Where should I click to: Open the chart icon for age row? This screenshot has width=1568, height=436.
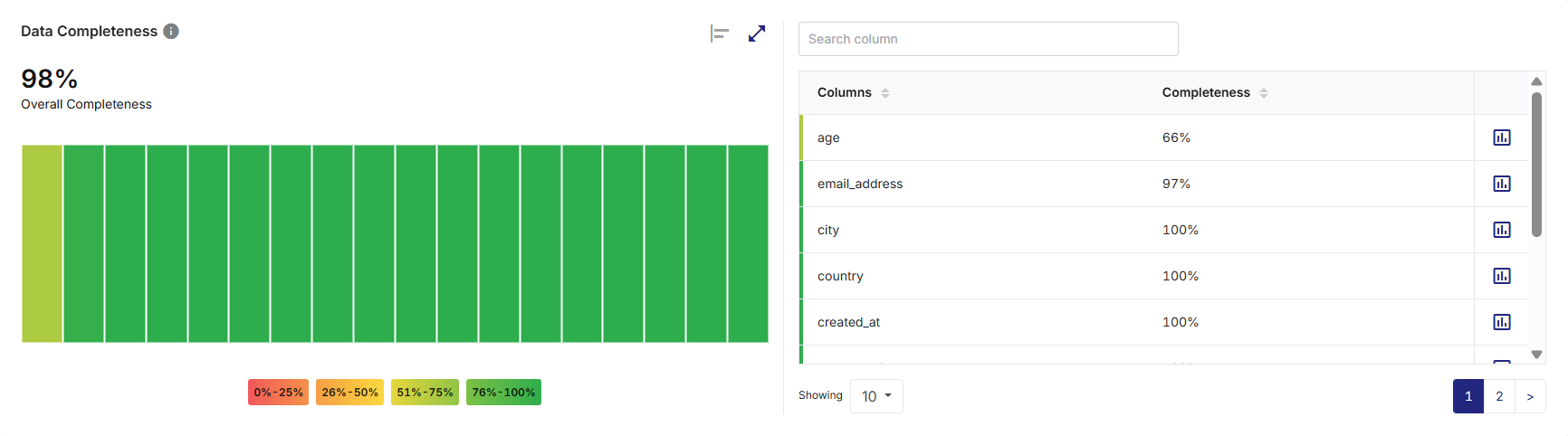coord(1502,137)
